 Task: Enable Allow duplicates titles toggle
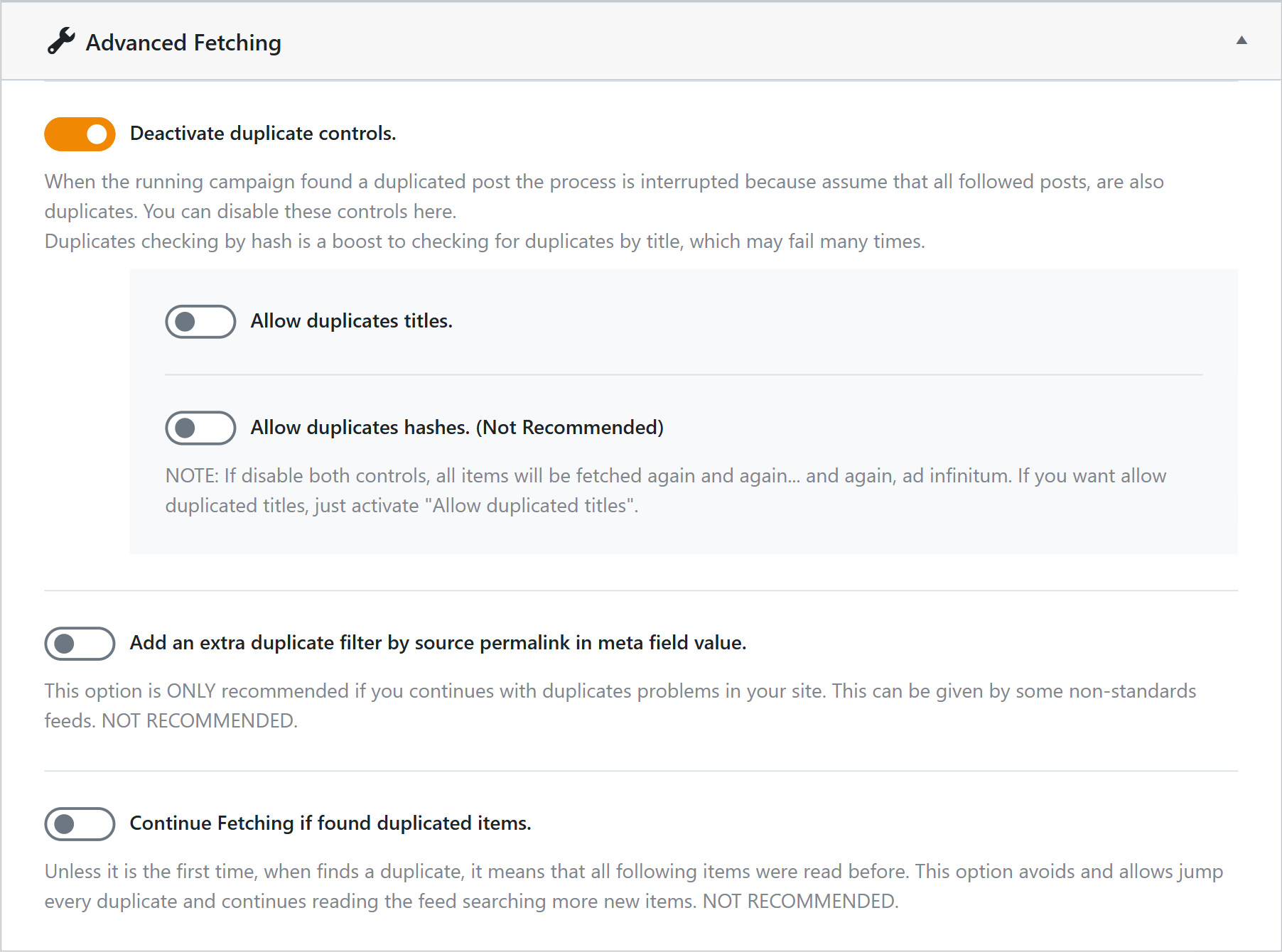pos(200,322)
